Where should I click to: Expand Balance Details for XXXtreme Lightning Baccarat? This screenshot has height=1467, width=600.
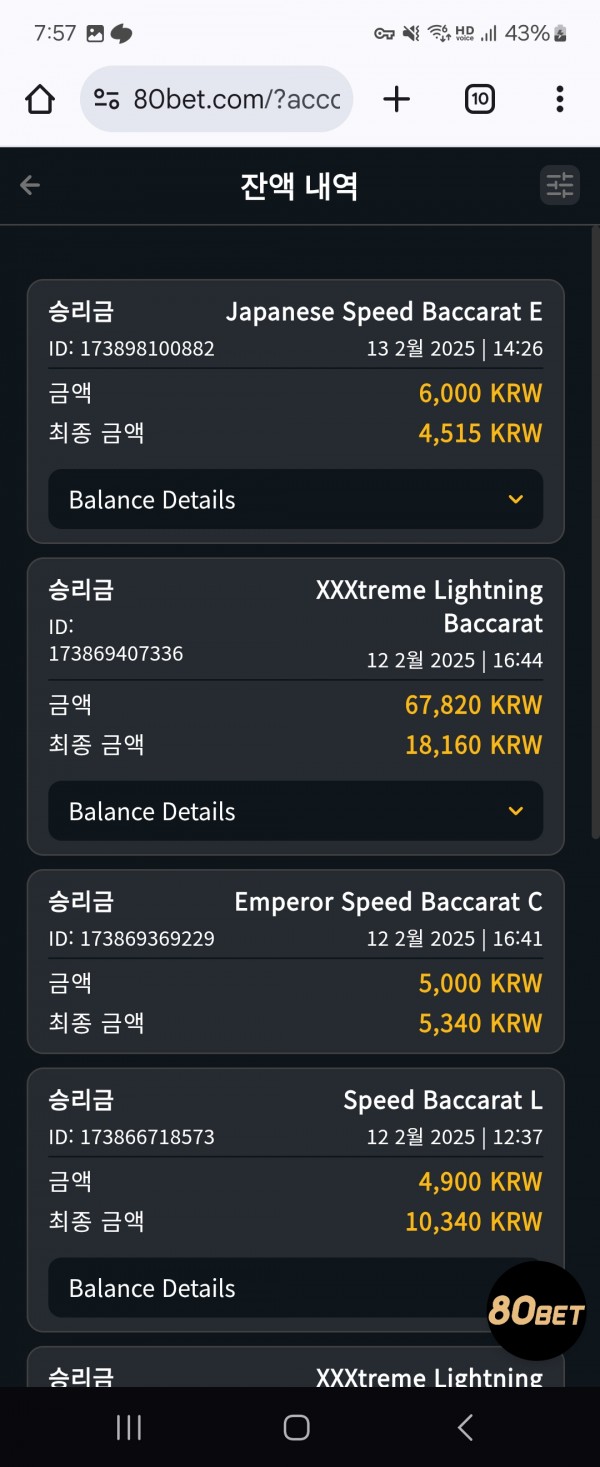click(x=296, y=811)
